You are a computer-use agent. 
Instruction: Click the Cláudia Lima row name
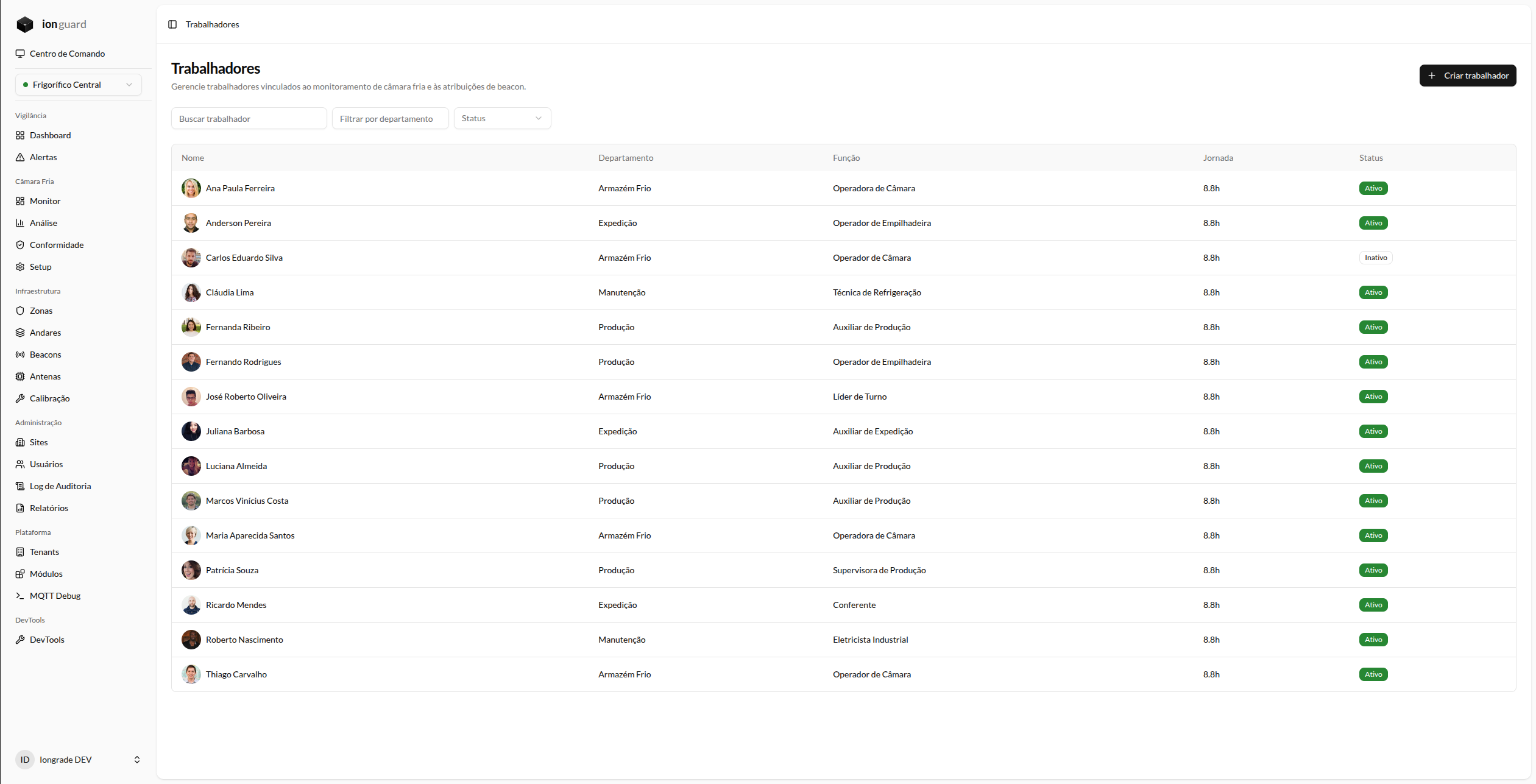[x=230, y=292]
